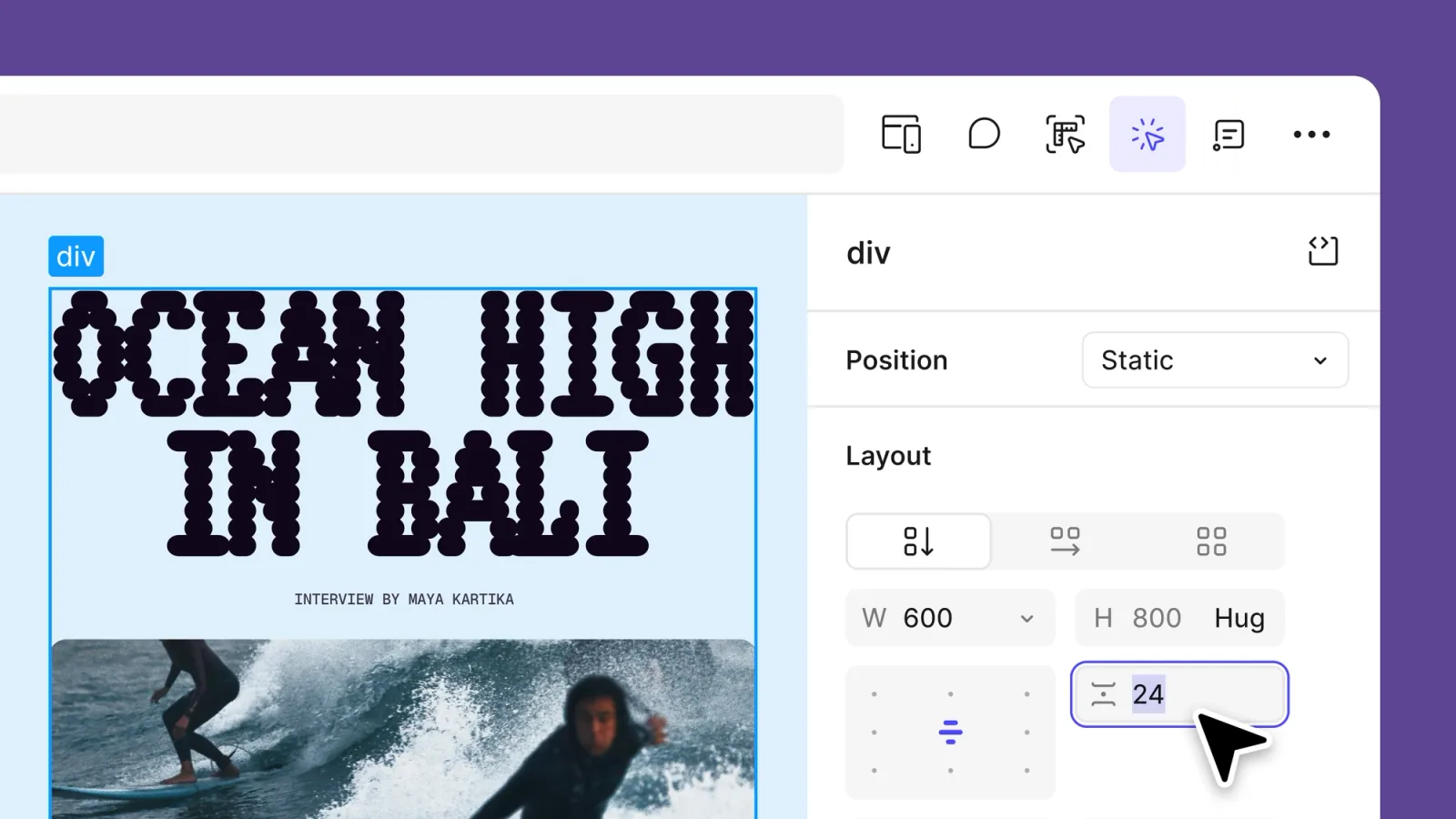Screen dimensions: 1456x819
Task: Click the Hug height setting
Action: pos(1239,618)
